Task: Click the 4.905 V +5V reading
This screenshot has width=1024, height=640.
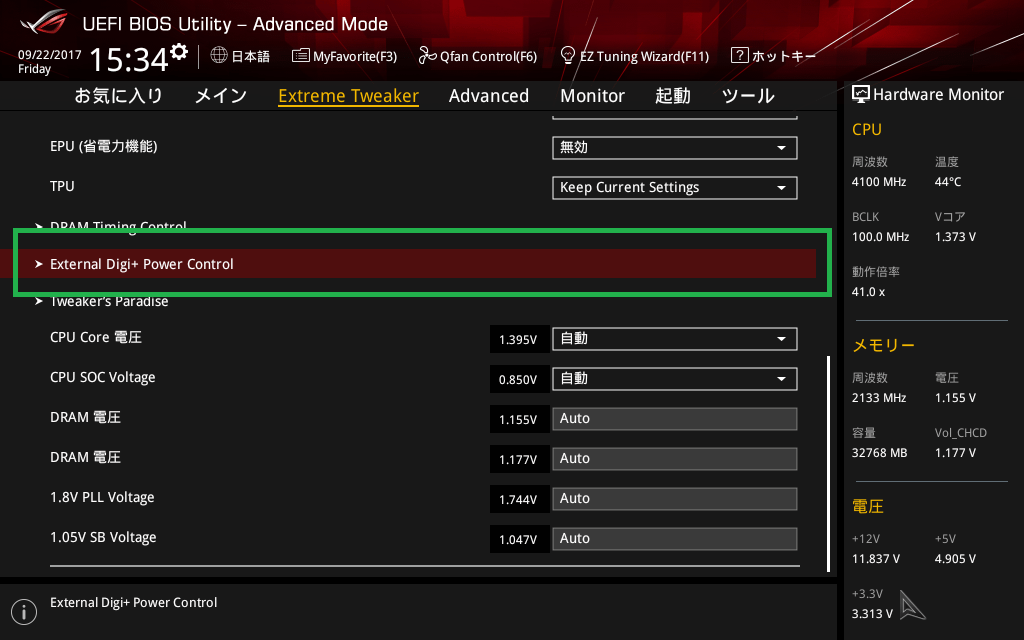Action: (x=955, y=559)
